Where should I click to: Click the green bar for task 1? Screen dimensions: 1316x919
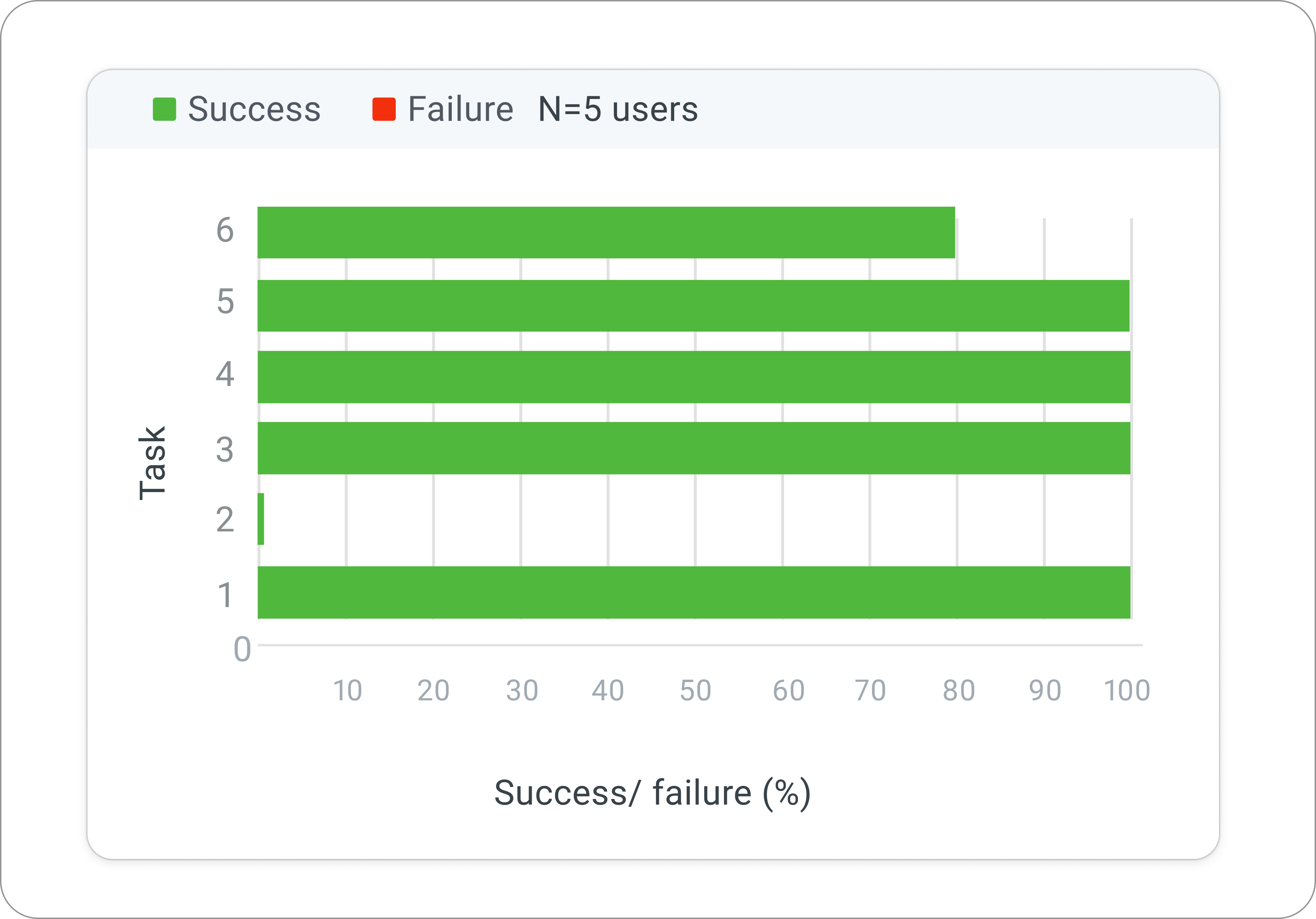tap(693, 592)
